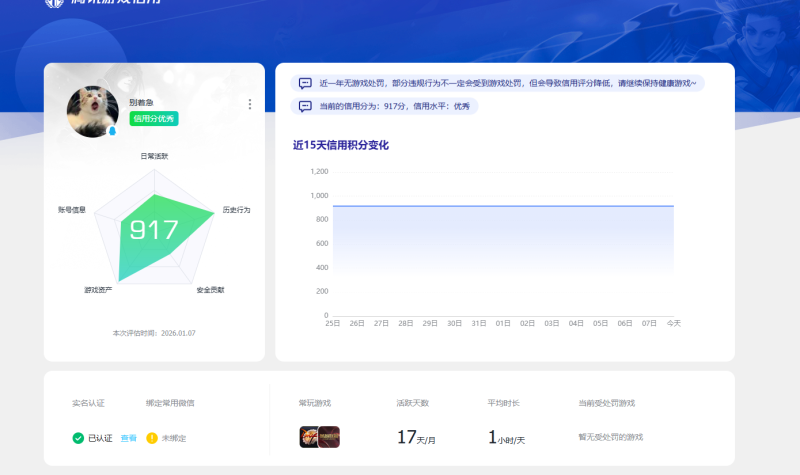Click the 未绑定 WeChat binding status
The image size is (800, 475).
[x=174, y=438]
